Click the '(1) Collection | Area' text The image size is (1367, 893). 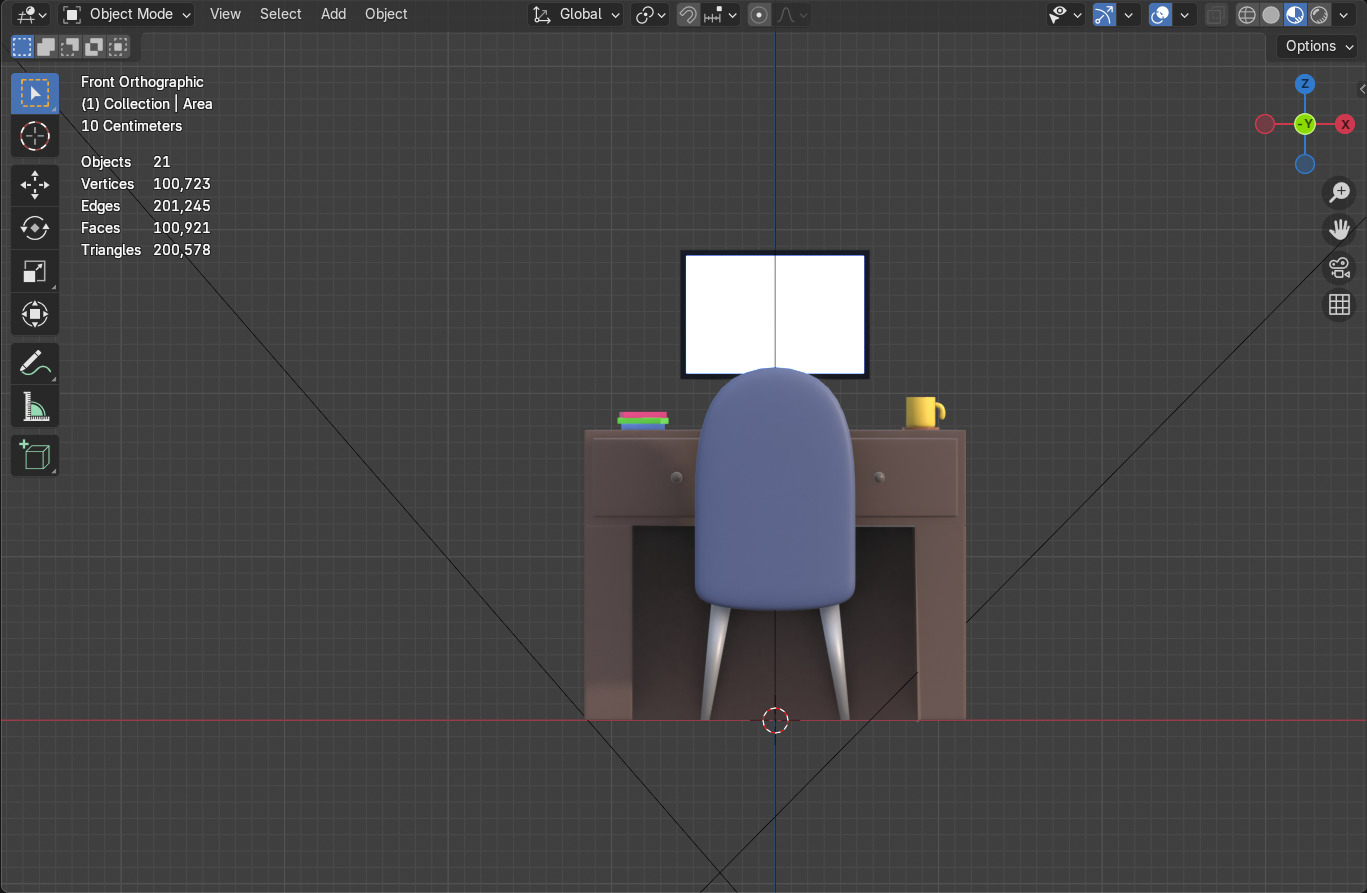click(146, 104)
